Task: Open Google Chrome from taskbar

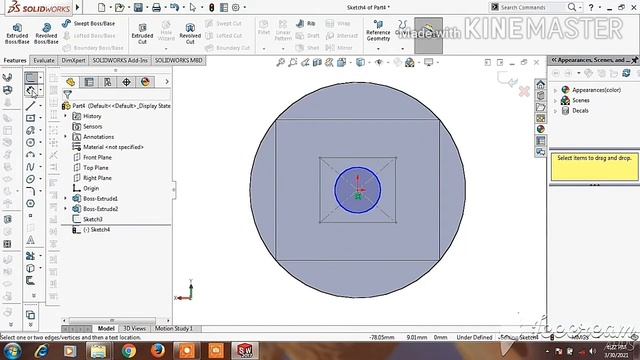Action: point(129,351)
